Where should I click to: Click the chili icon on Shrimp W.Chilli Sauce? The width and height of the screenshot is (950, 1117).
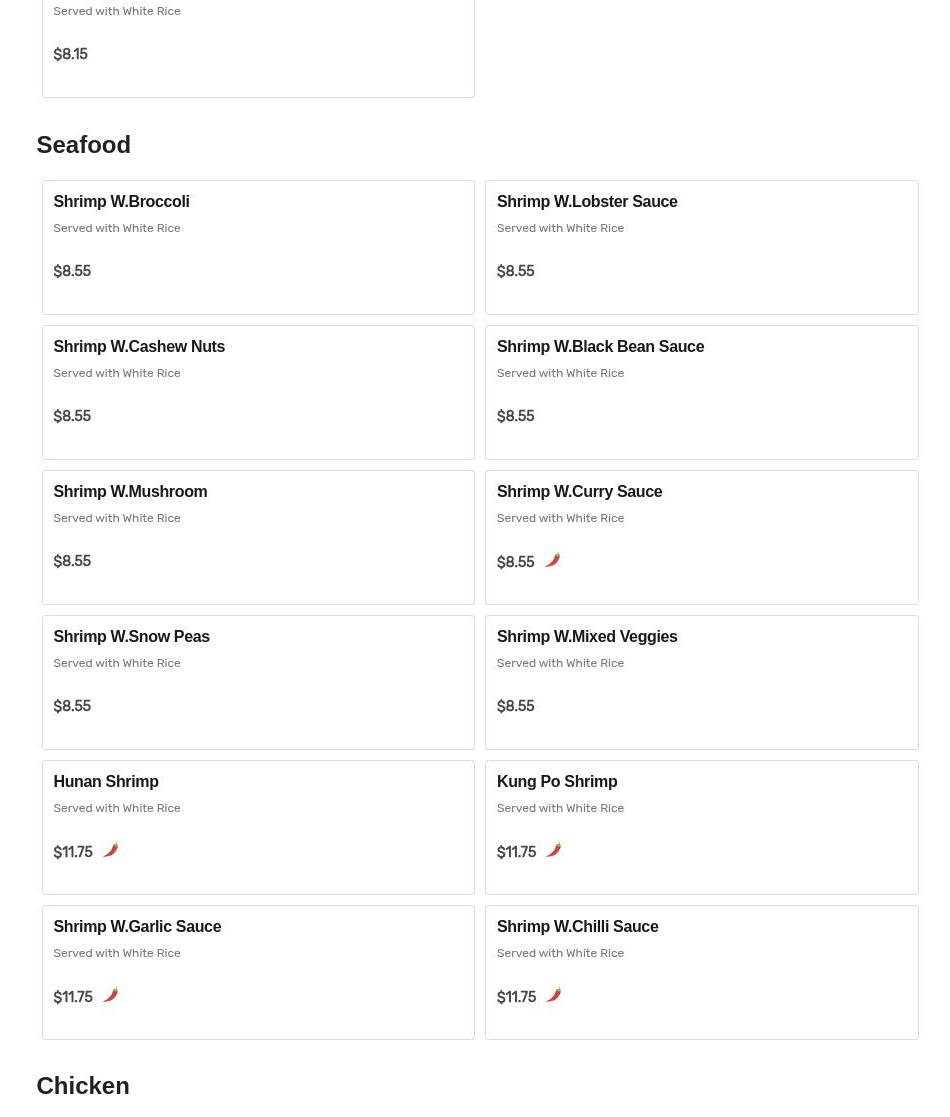pos(554,995)
